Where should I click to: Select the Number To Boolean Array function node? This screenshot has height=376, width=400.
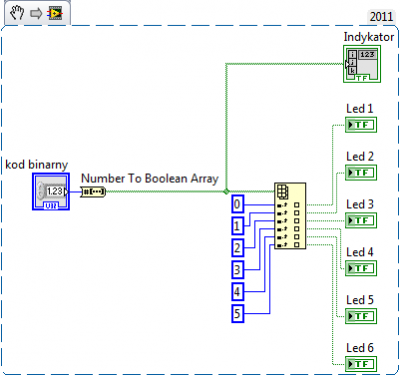93,192
